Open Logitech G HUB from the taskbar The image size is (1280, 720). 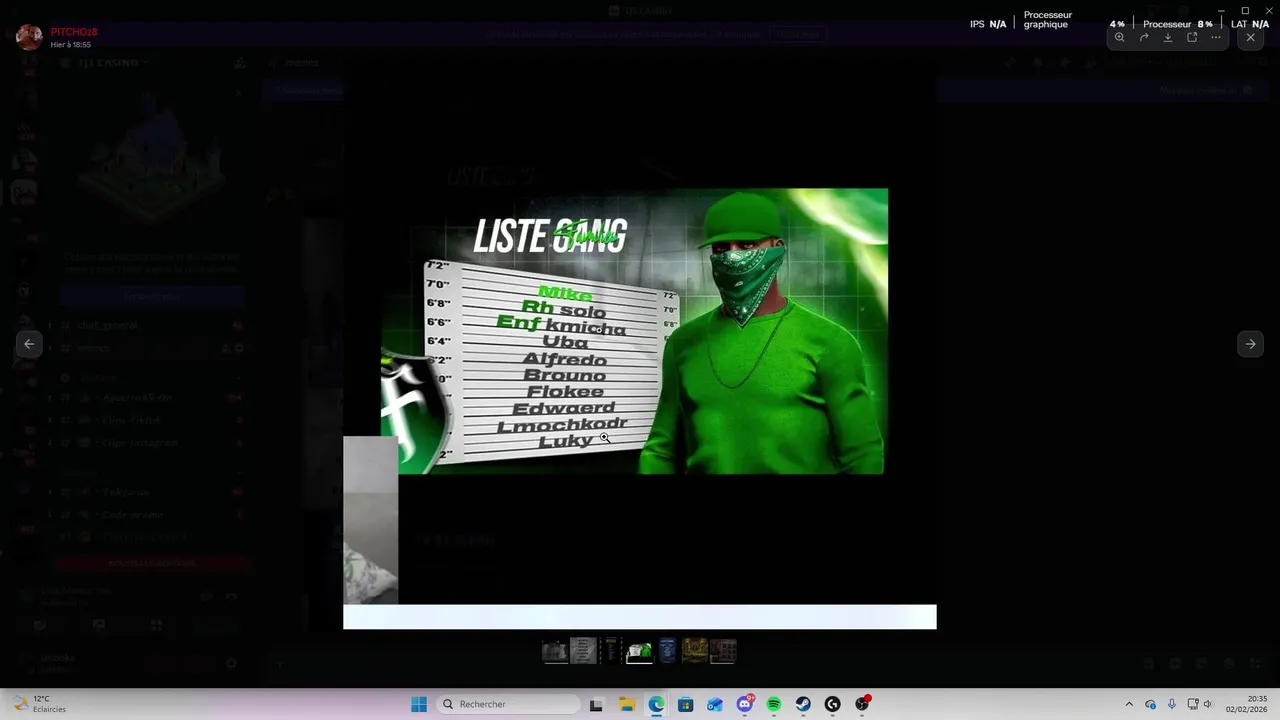point(832,704)
